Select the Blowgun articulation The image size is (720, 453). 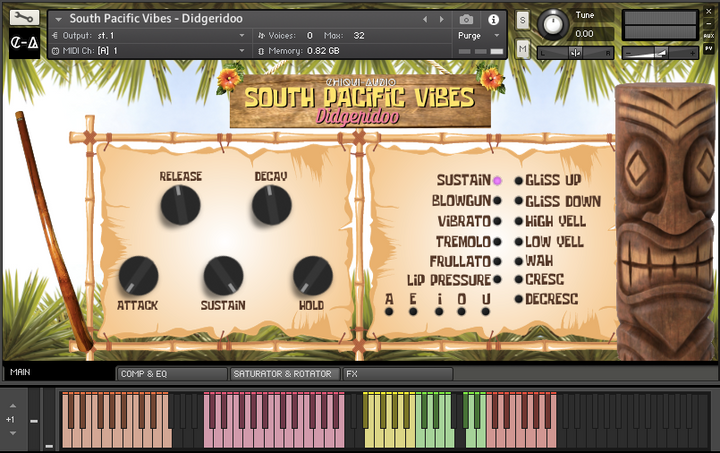point(497,201)
